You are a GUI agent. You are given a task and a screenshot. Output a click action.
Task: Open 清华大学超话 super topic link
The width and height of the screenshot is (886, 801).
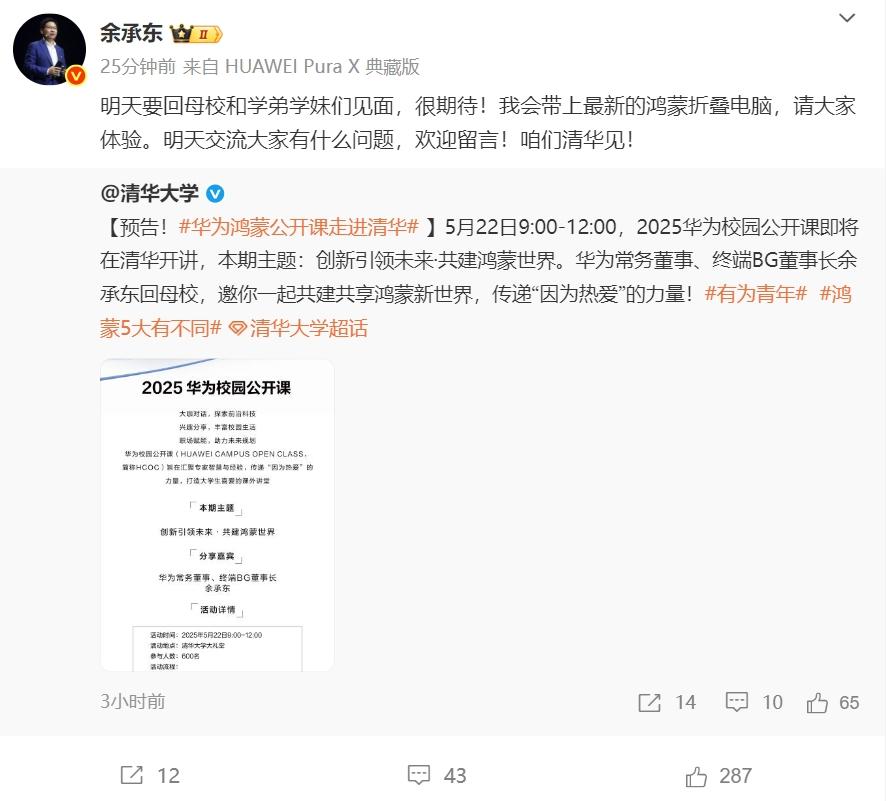309,328
